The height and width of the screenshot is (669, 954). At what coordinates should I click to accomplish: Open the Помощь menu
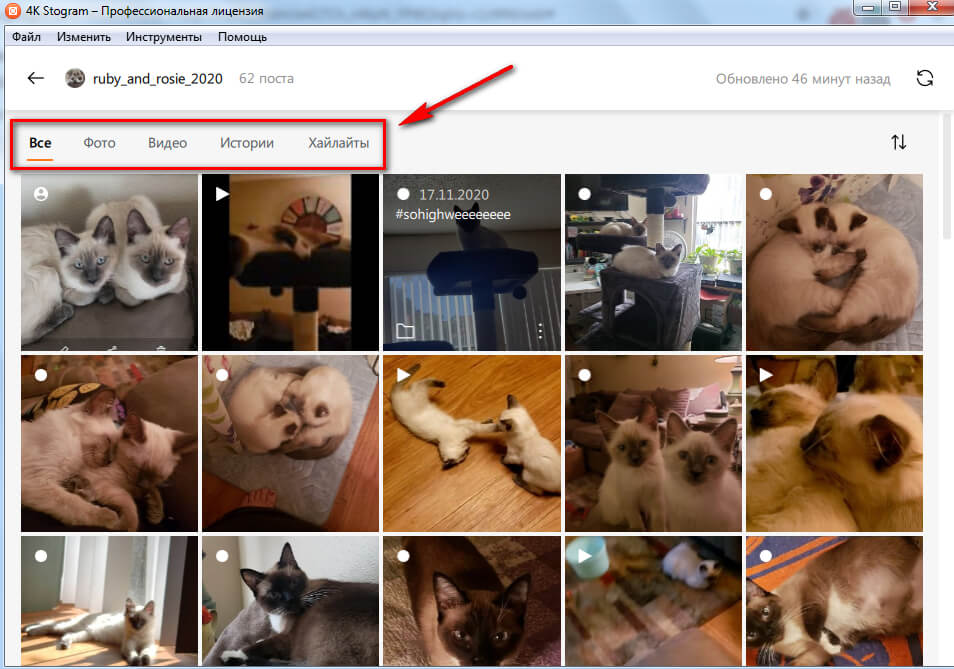[242, 37]
